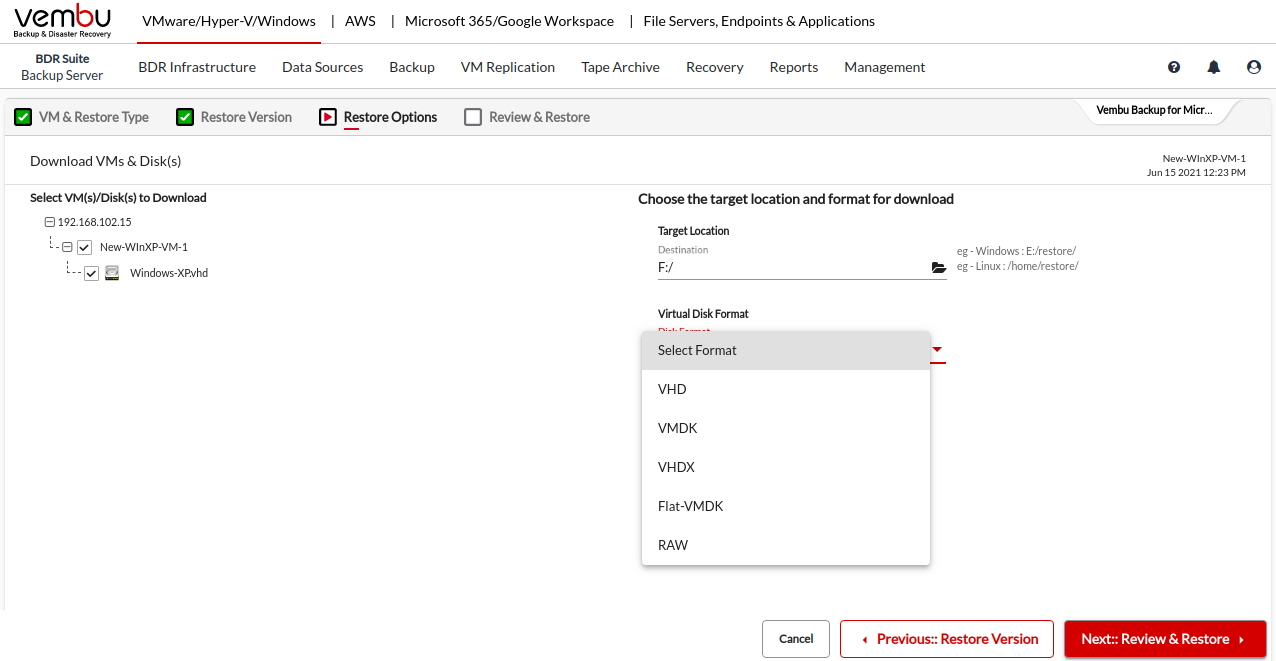Viewport: 1276px width, 661px height.
Task: Click the browse folder icon for destination
Action: [938, 268]
